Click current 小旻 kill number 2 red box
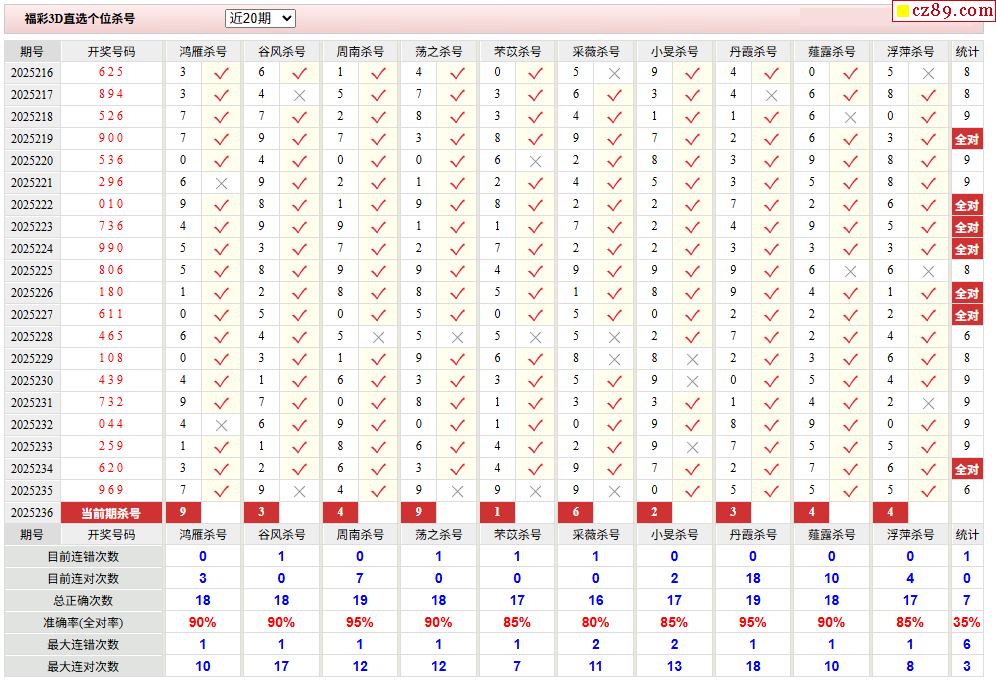The height and width of the screenshot is (682, 996). click(655, 512)
